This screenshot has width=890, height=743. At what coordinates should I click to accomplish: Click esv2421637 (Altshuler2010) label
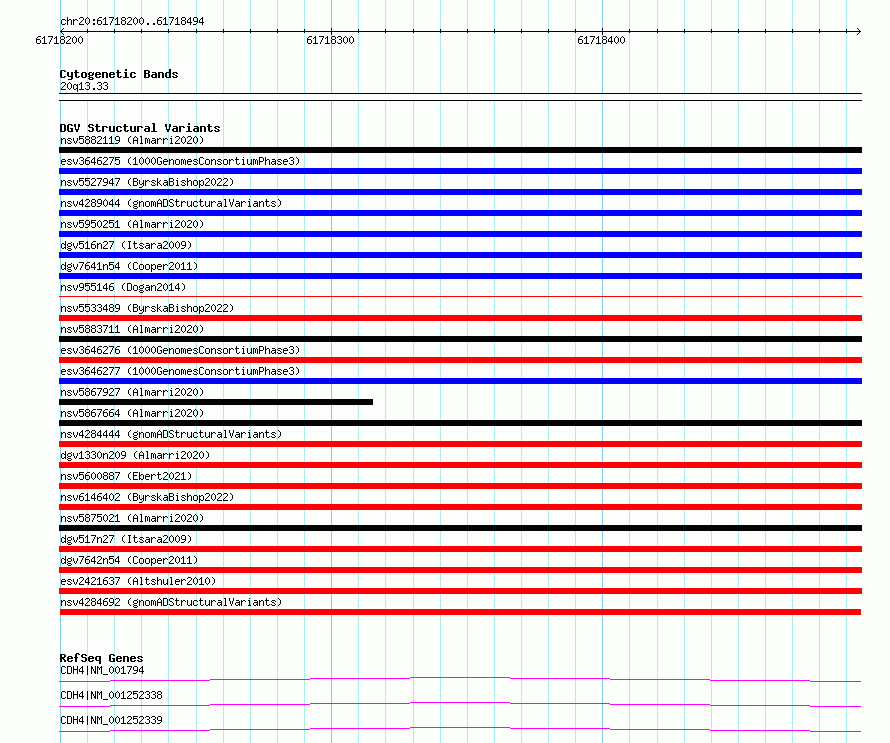pos(138,581)
